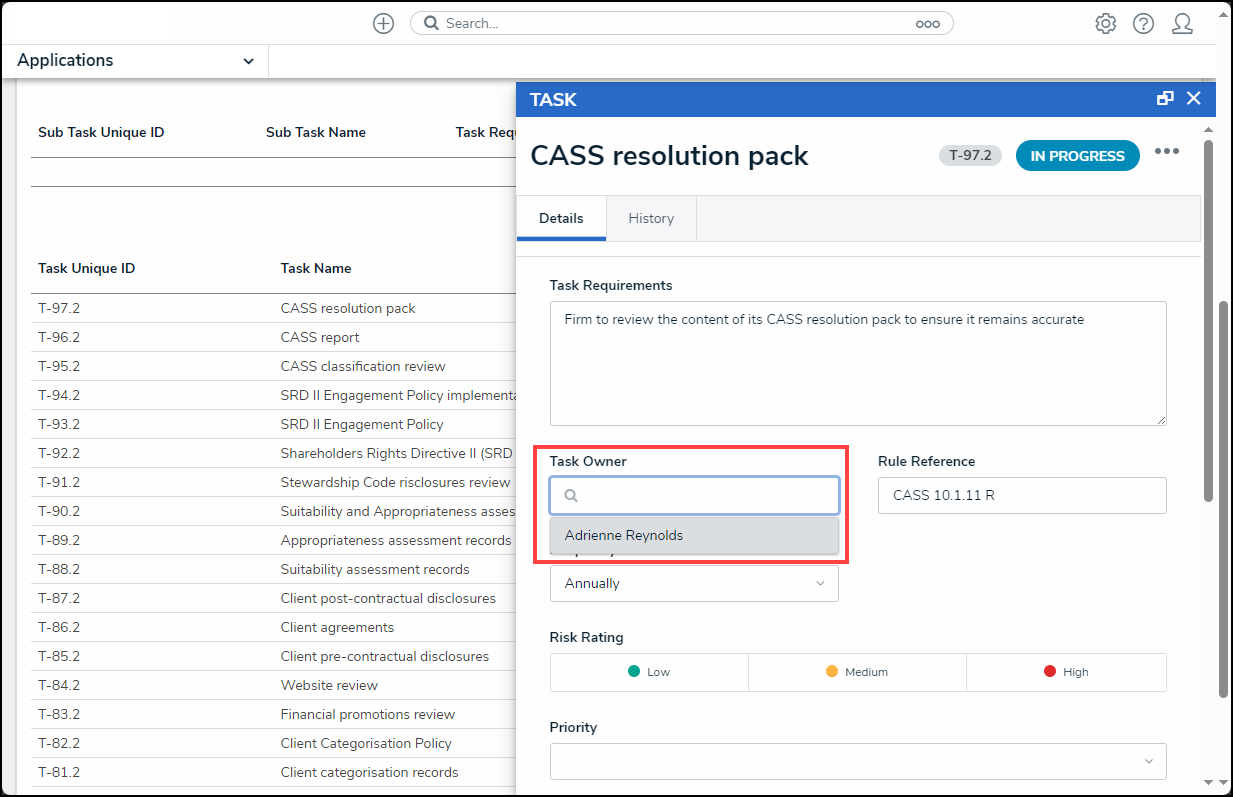Open the user profile icon

[x=1182, y=24]
